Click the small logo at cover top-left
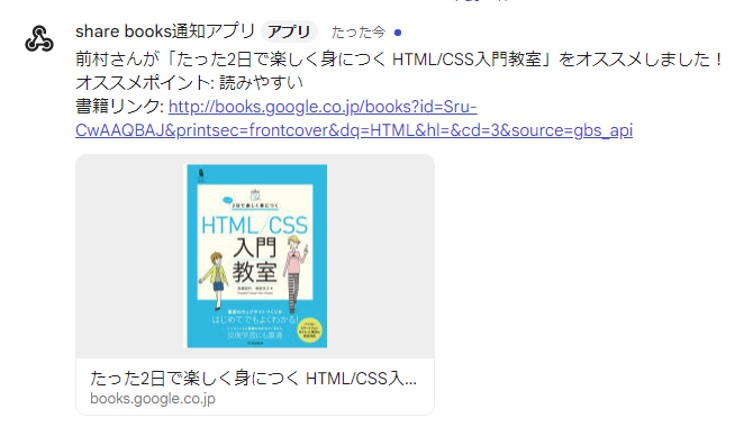Image resolution: width=753 pixels, height=436 pixels. click(x=203, y=175)
